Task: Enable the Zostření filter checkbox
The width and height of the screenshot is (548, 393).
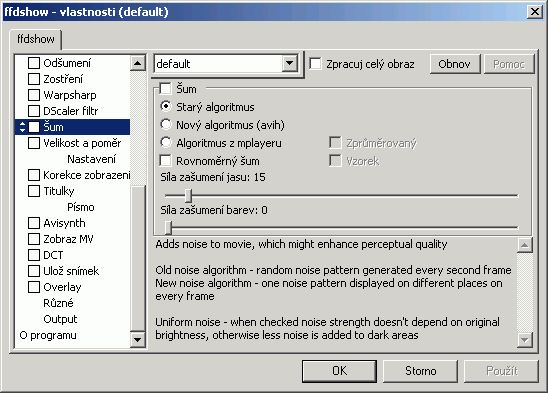Action: [34, 79]
